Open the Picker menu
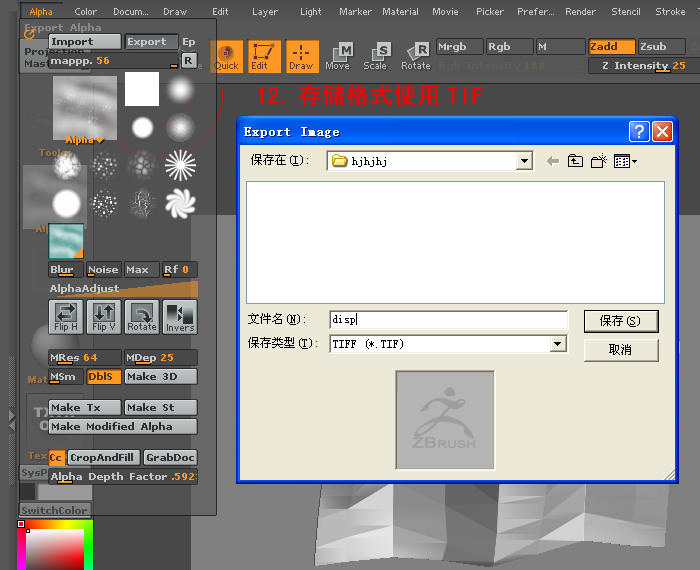The width and height of the screenshot is (700, 570). (490, 12)
